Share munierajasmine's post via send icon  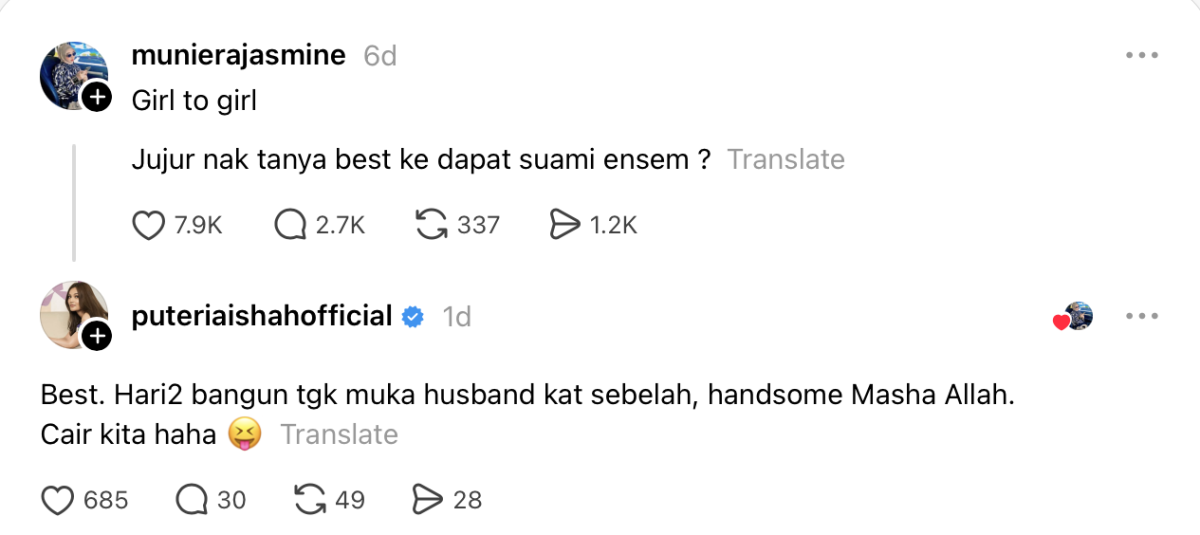565,226
